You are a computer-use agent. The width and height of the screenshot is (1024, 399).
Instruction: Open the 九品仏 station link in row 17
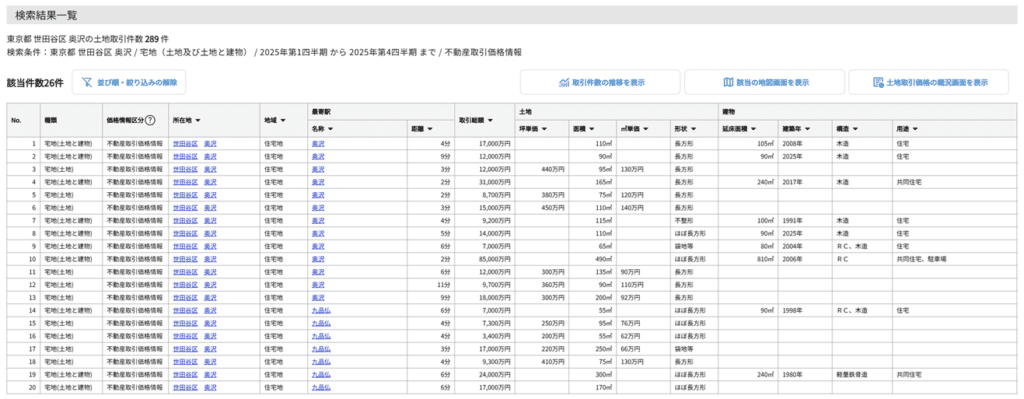pos(321,349)
